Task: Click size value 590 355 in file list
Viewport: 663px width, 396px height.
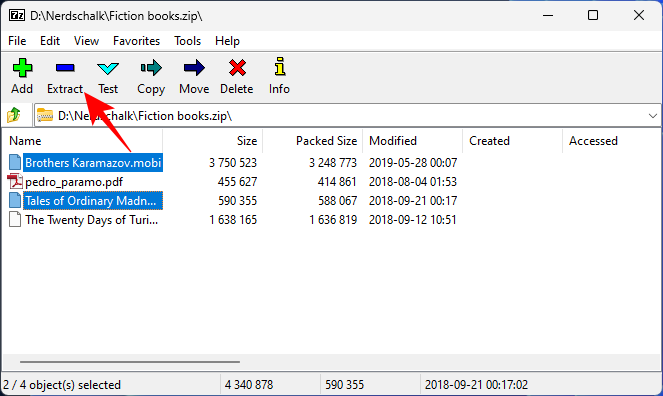Action: click(237, 201)
